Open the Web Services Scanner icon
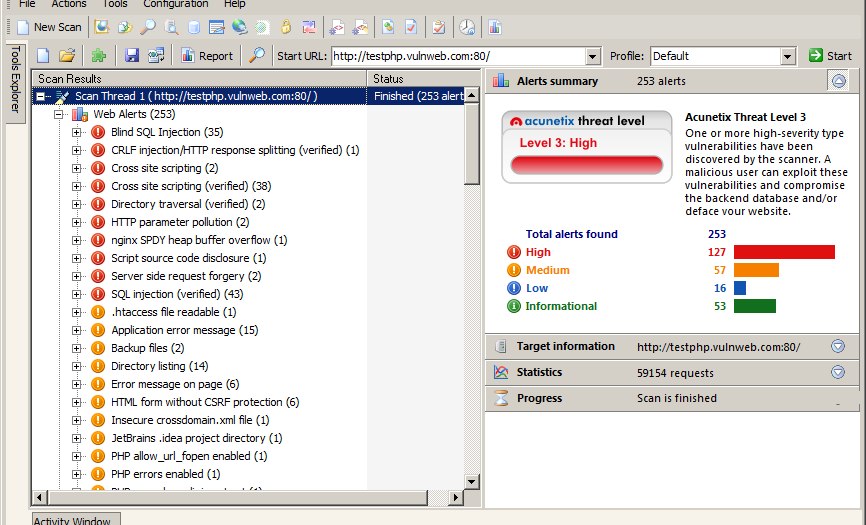Image resolution: width=866 pixels, height=525 pixels. (x=337, y=26)
